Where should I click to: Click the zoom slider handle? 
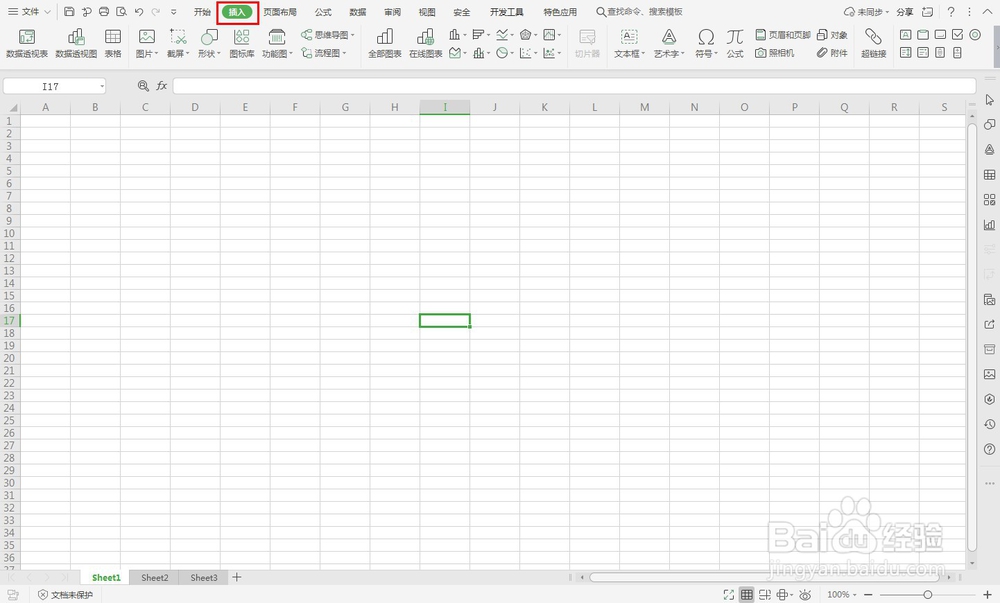[x=928, y=595]
